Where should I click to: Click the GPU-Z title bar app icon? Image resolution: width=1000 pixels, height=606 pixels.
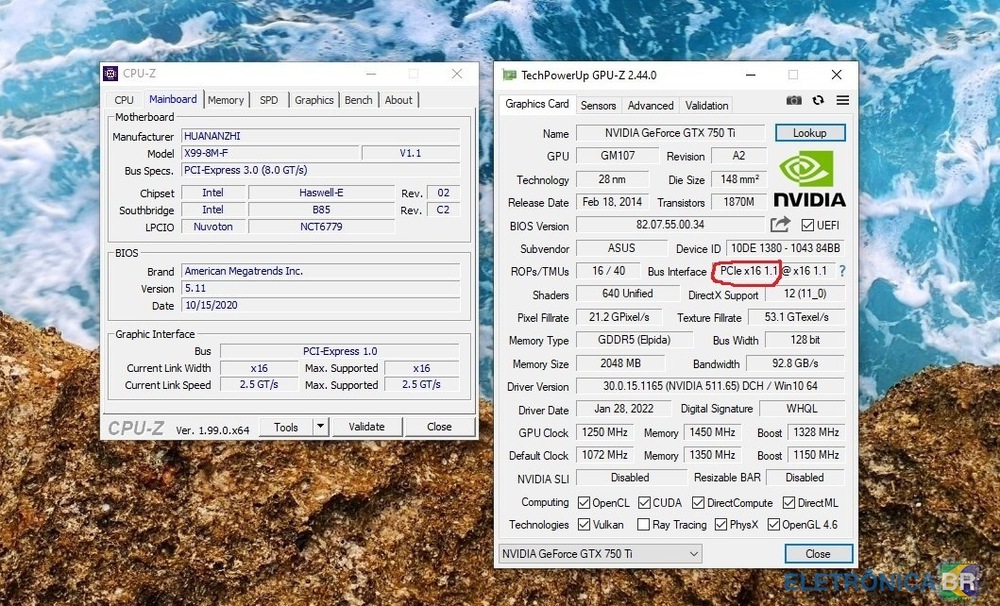click(x=509, y=75)
